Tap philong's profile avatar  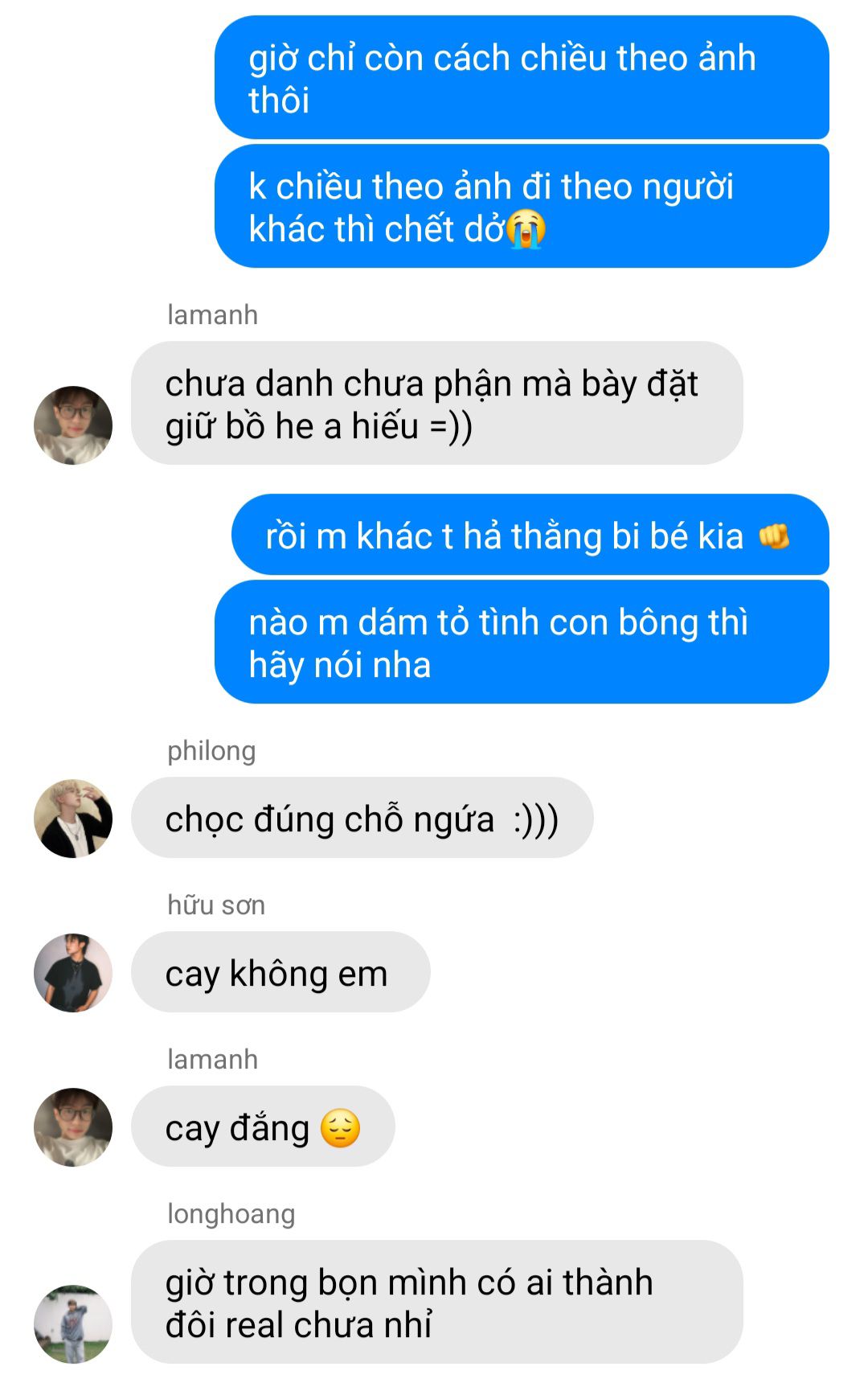tap(73, 819)
